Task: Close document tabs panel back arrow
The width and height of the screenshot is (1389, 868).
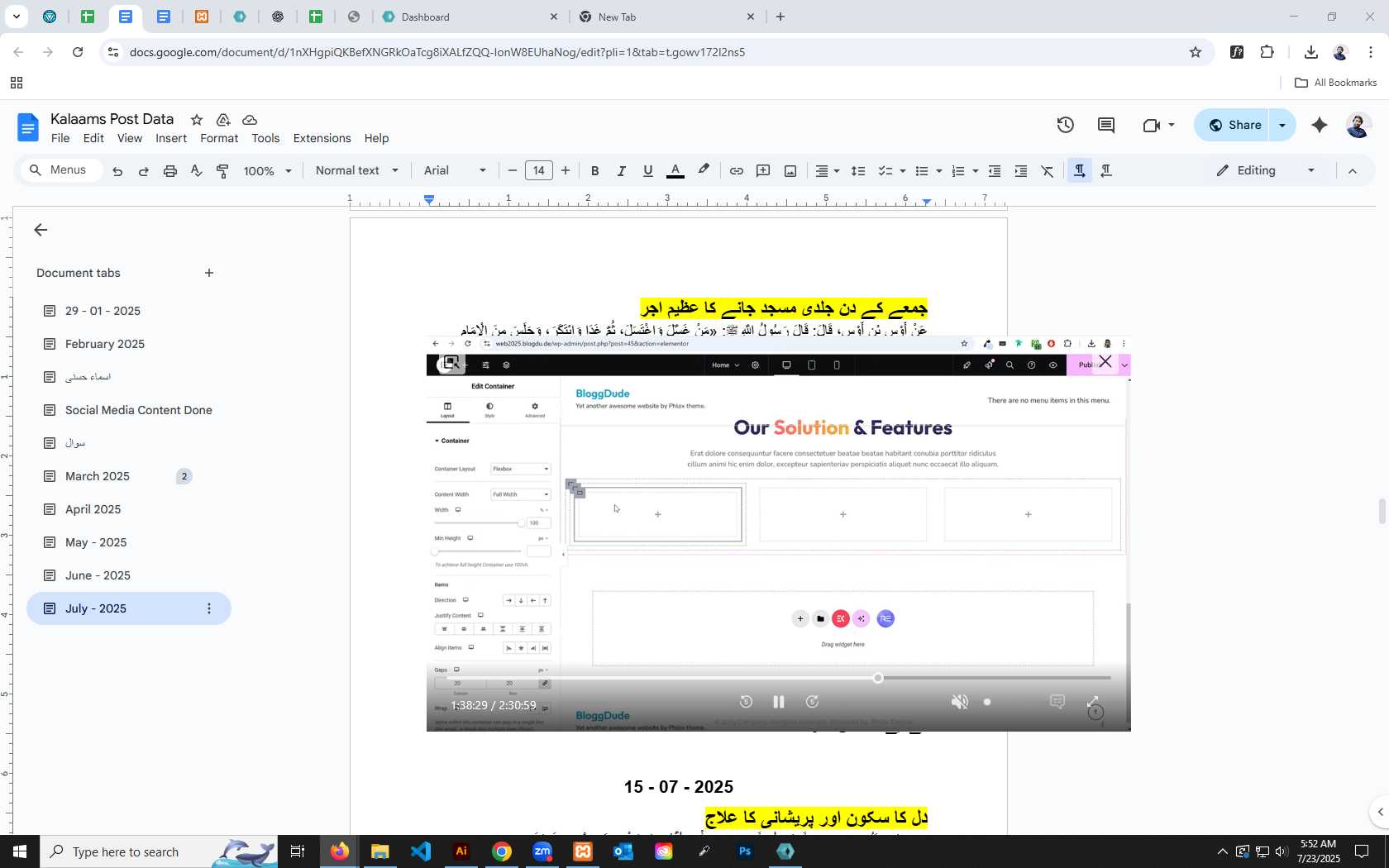Action: pyautogui.click(x=41, y=230)
